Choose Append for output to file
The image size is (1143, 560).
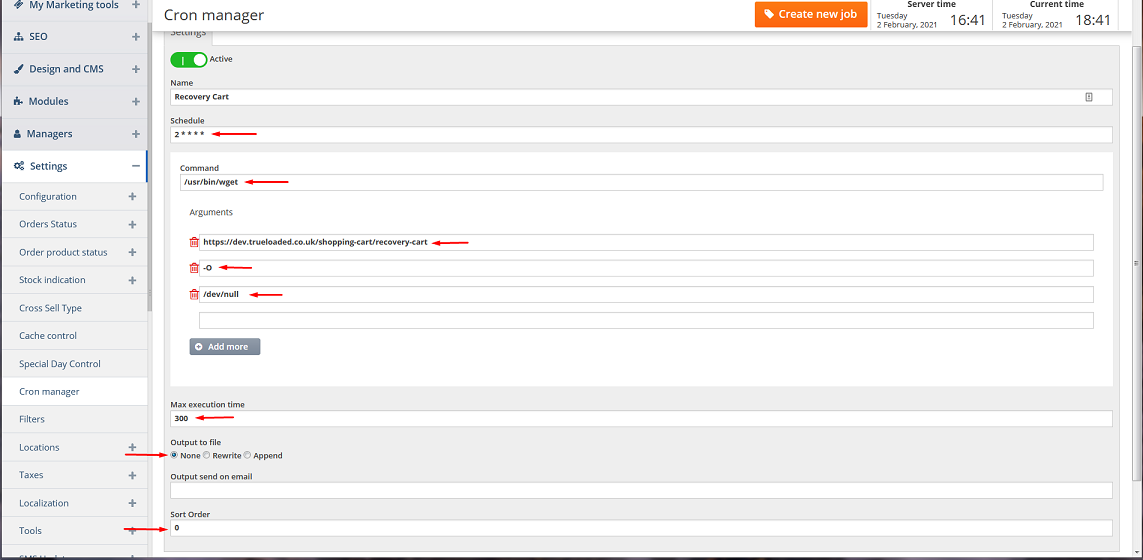click(247, 455)
